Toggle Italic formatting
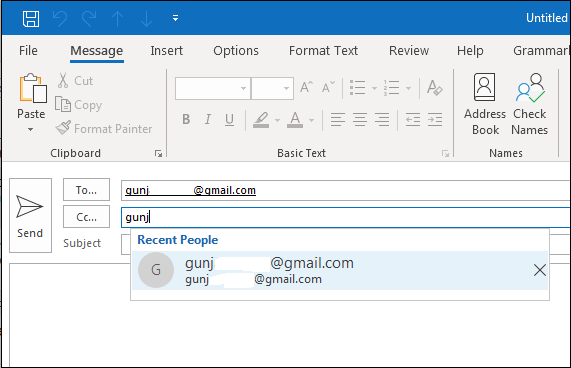The image size is (571, 368). click(208, 119)
